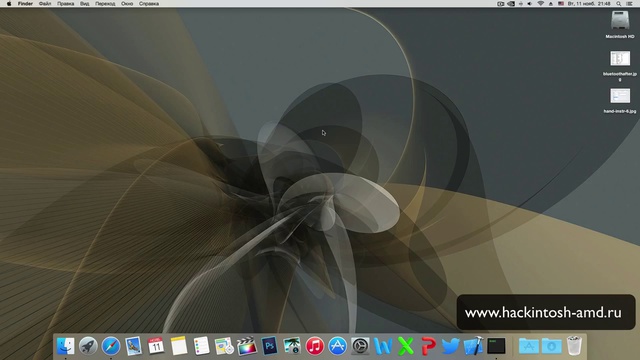Open the Вид menu
Image resolution: width=640 pixels, height=360 pixels.
84,4
